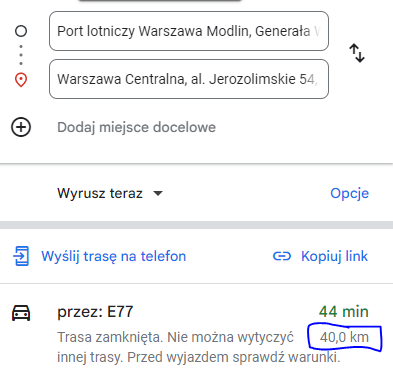Click the dotted connector between waypoints

[21, 55]
